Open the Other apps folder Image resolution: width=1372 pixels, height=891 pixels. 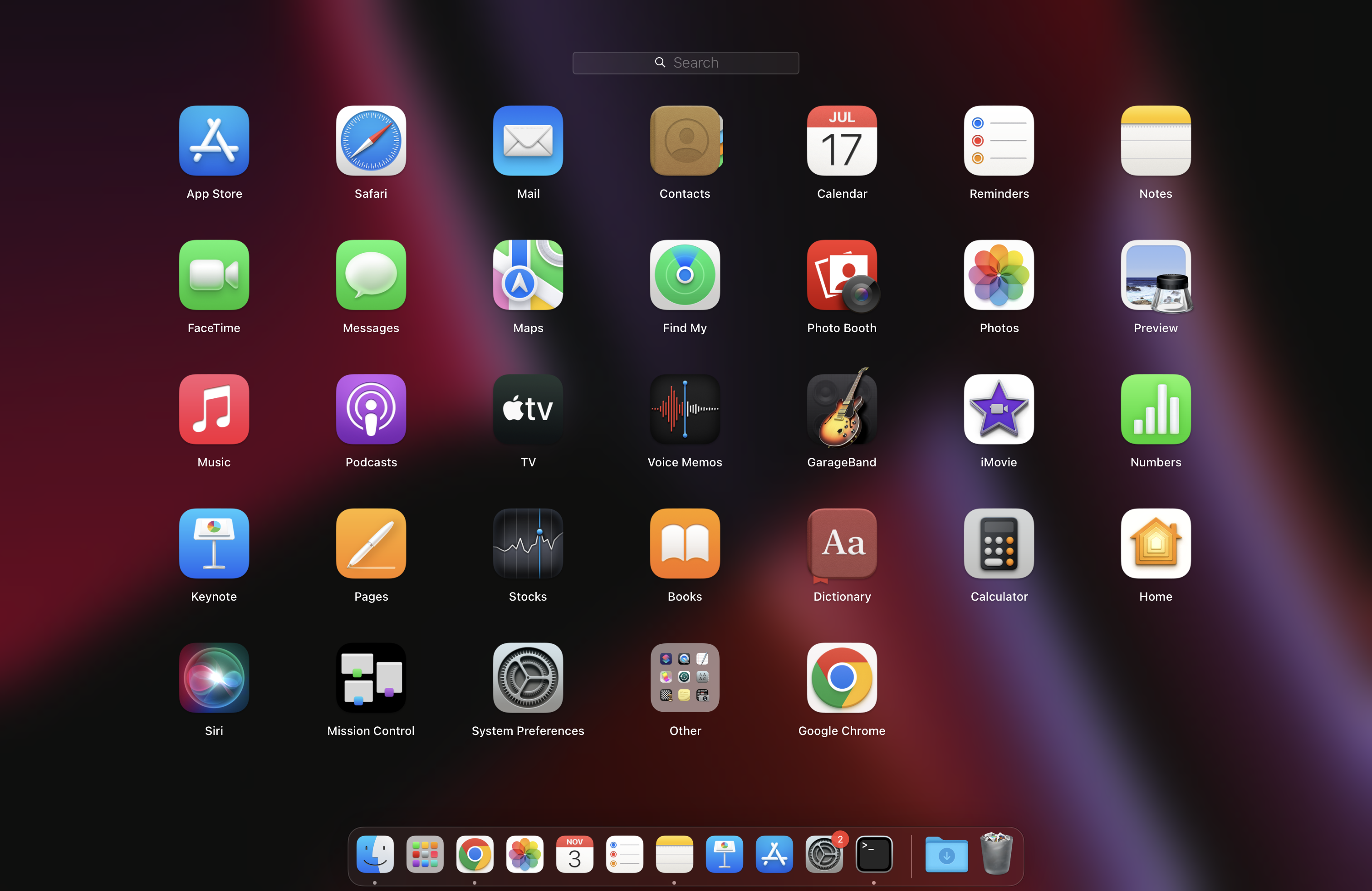click(x=685, y=678)
